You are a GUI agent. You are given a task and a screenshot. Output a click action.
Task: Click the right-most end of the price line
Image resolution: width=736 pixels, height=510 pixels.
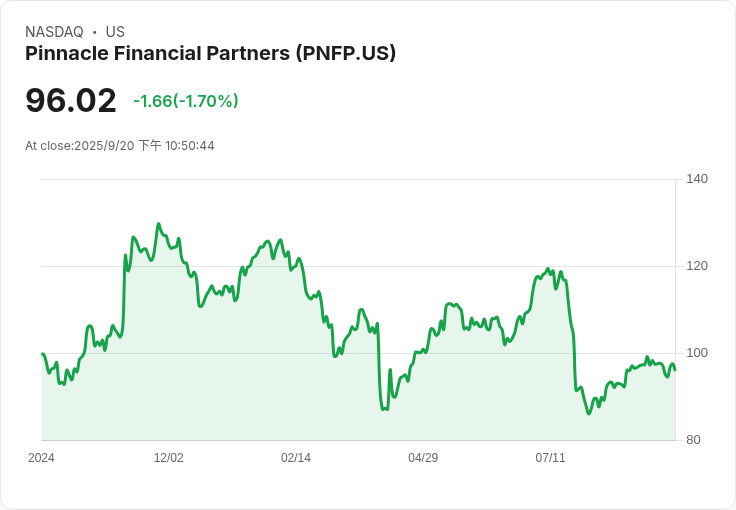[675, 370]
